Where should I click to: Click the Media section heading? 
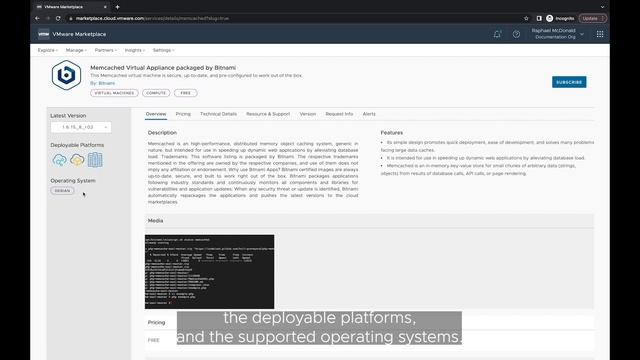(x=155, y=220)
